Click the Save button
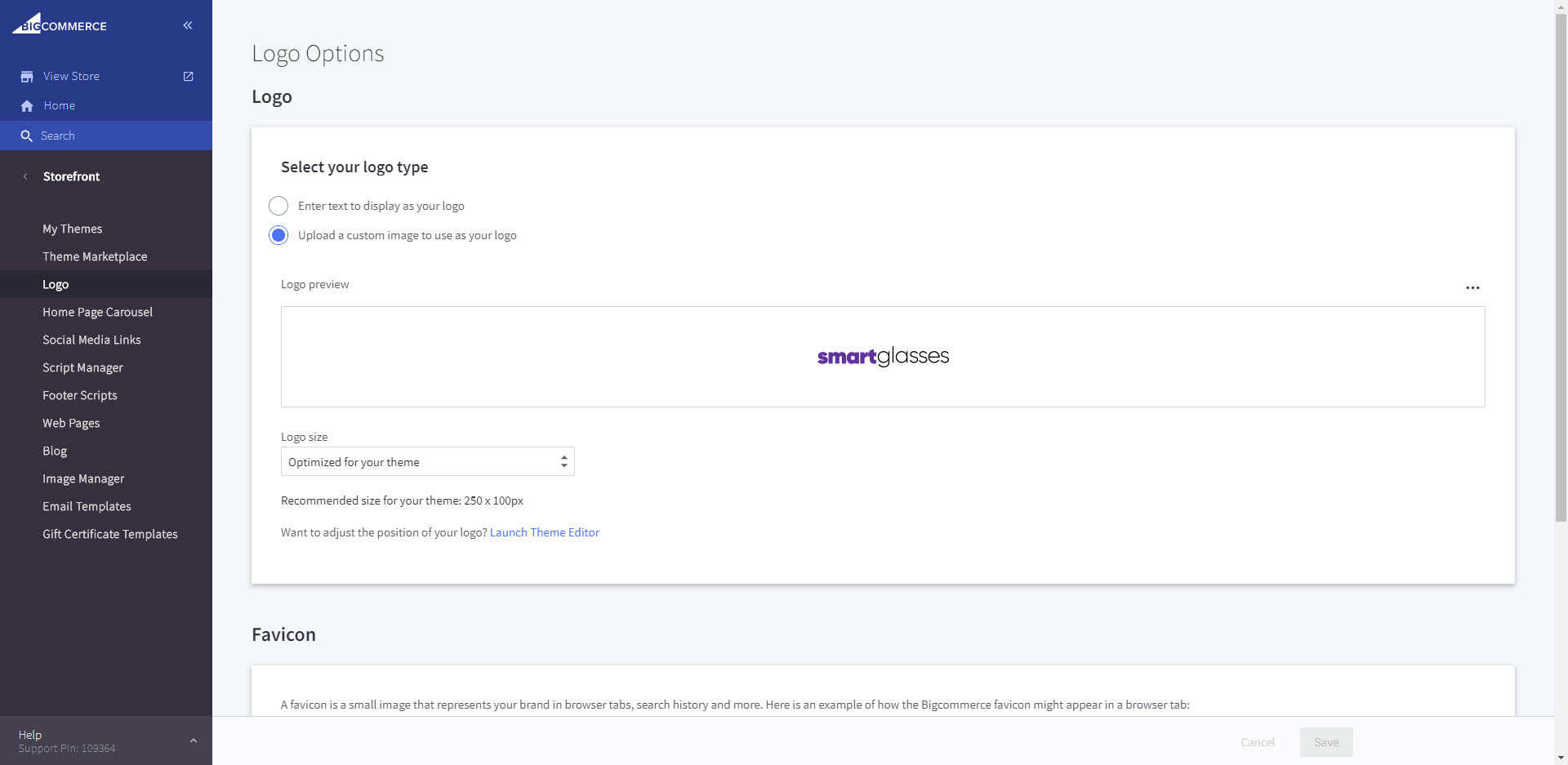Viewport: 1568px width, 765px height. (x=1326, y=742)
